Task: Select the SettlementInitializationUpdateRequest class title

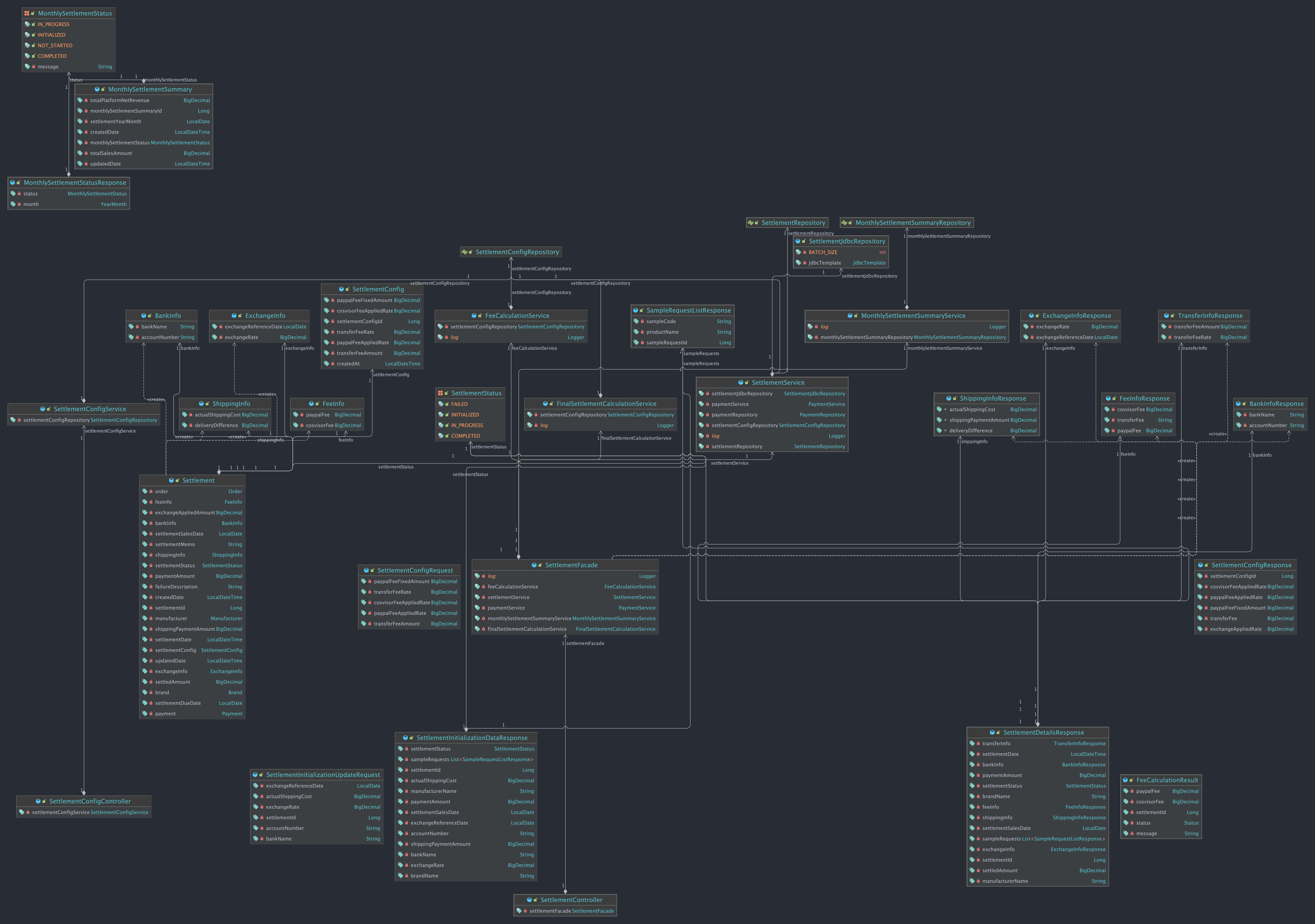Action: tap(323, 775)
